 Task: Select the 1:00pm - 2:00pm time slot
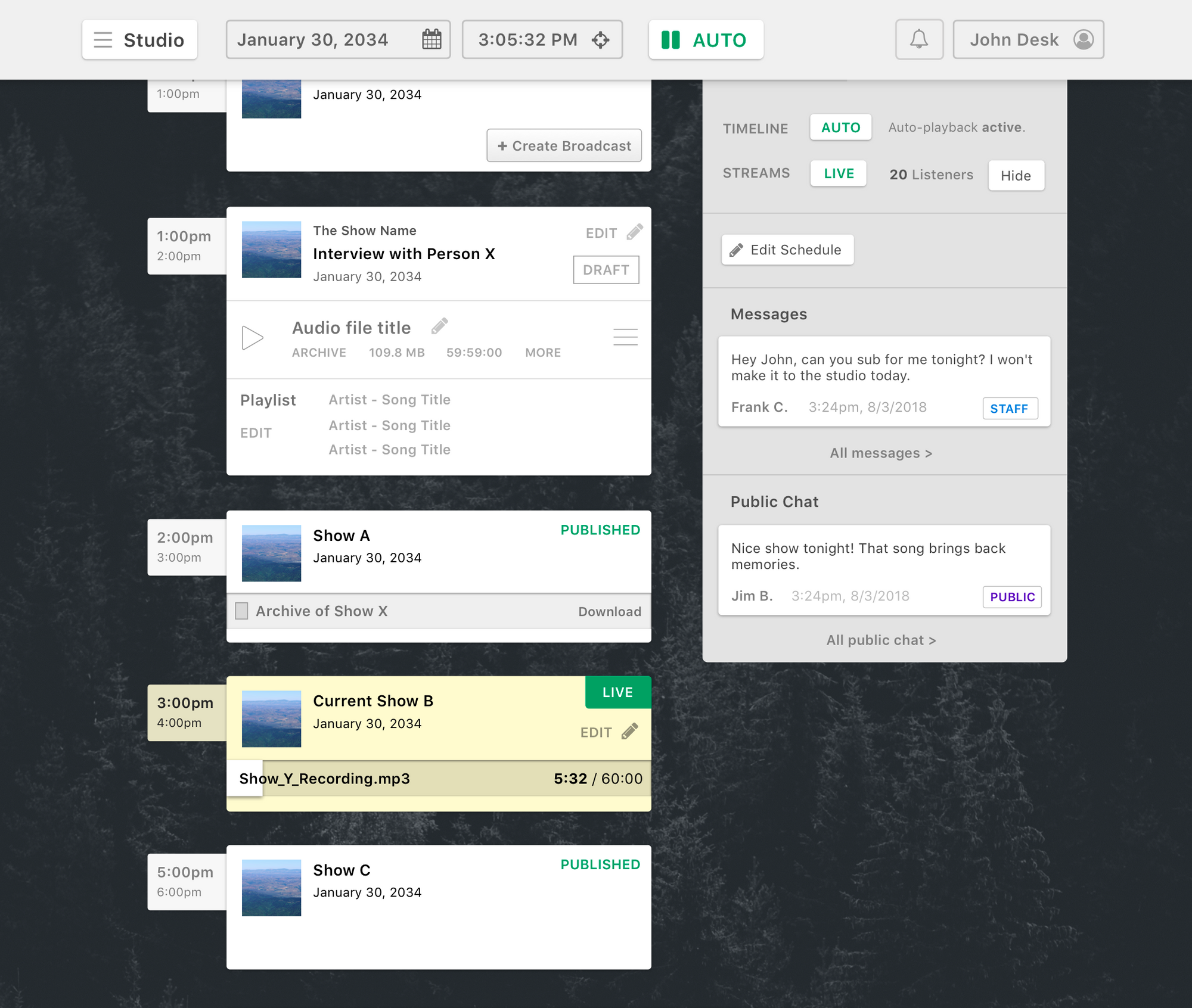pyautogui.click(x=187, y=246)
